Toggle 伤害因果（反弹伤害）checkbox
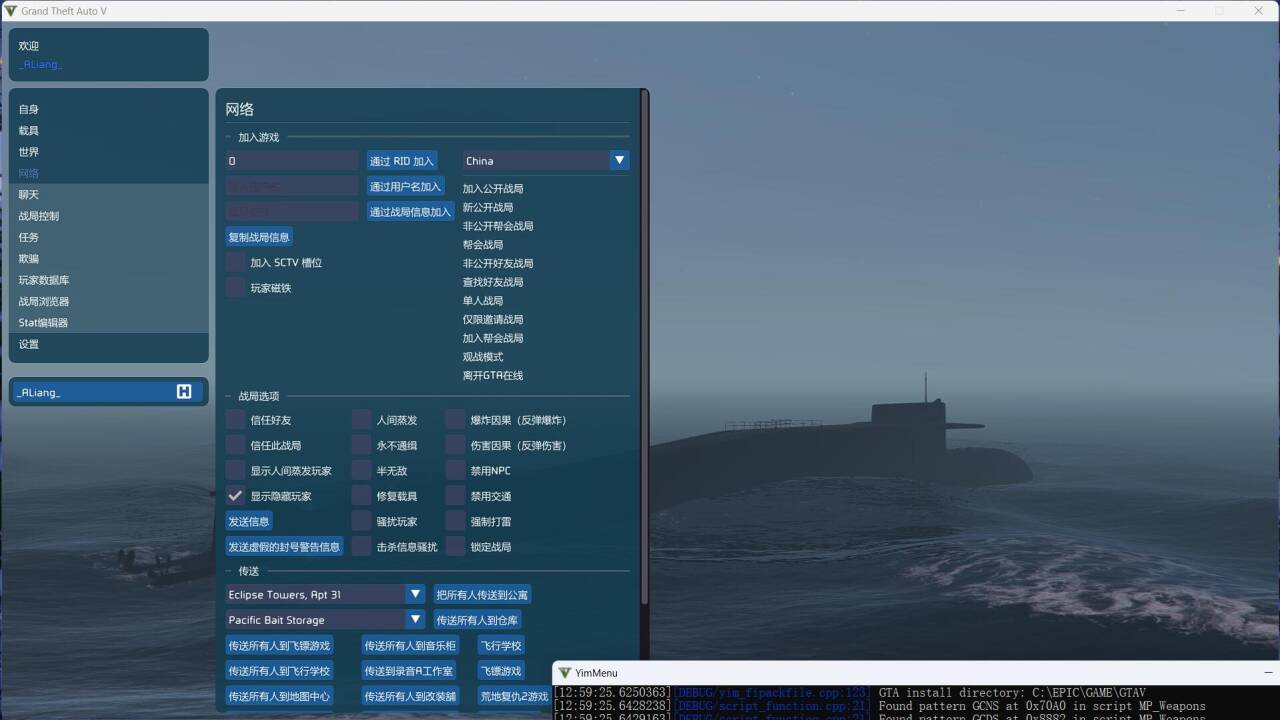 [x=455, y=445]
